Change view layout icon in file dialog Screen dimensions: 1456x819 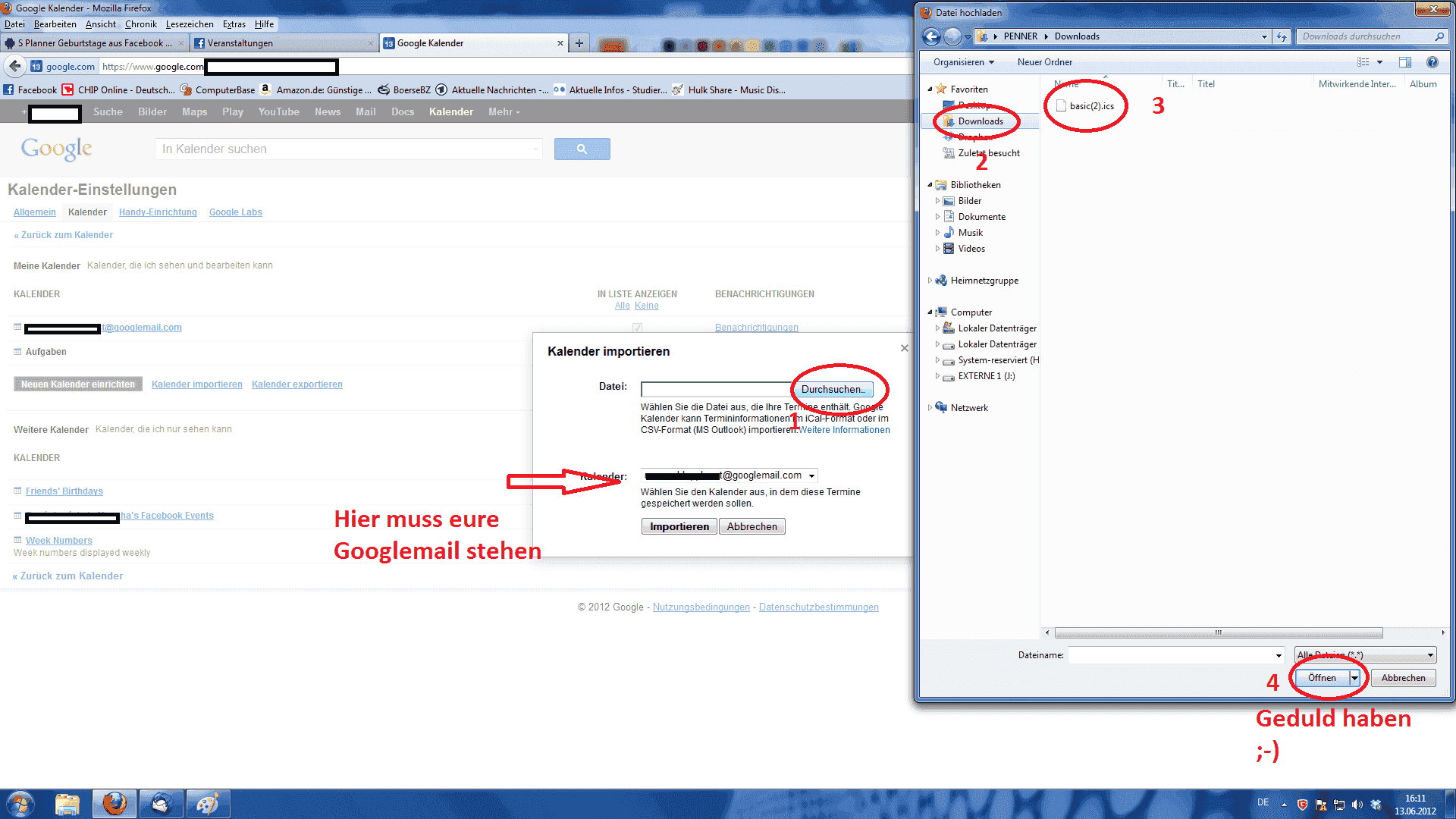1363,62
